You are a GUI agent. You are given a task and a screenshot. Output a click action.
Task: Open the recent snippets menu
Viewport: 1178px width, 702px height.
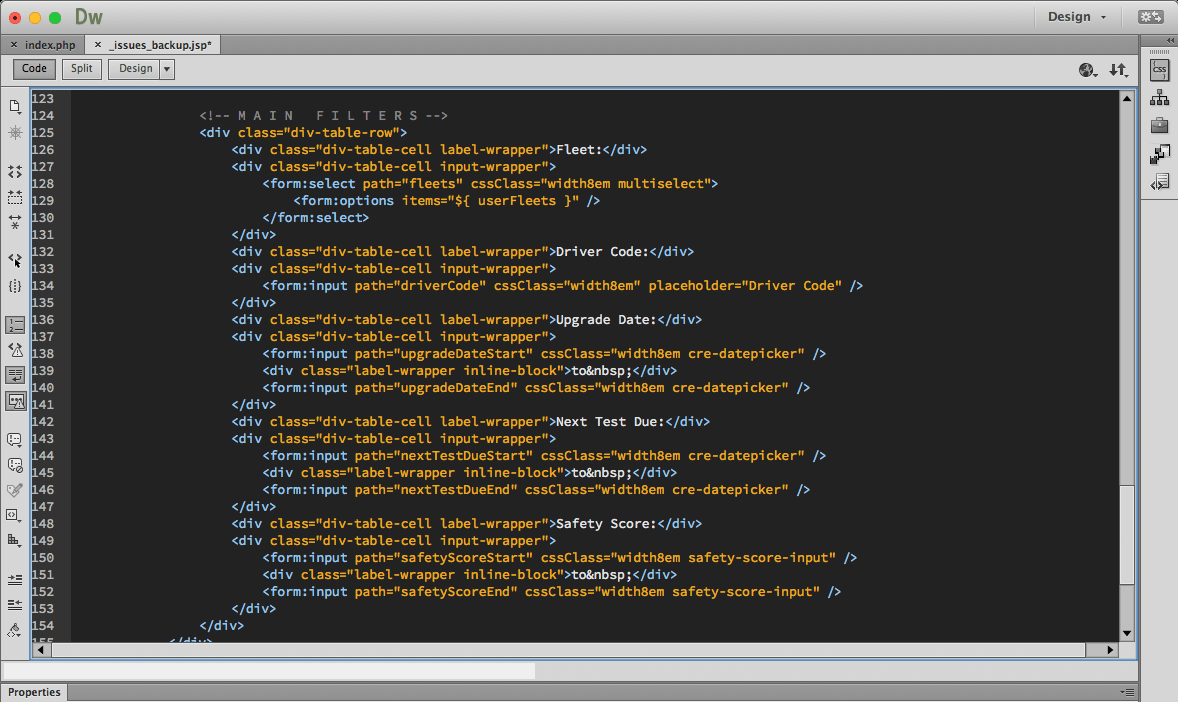click(15, 516)
